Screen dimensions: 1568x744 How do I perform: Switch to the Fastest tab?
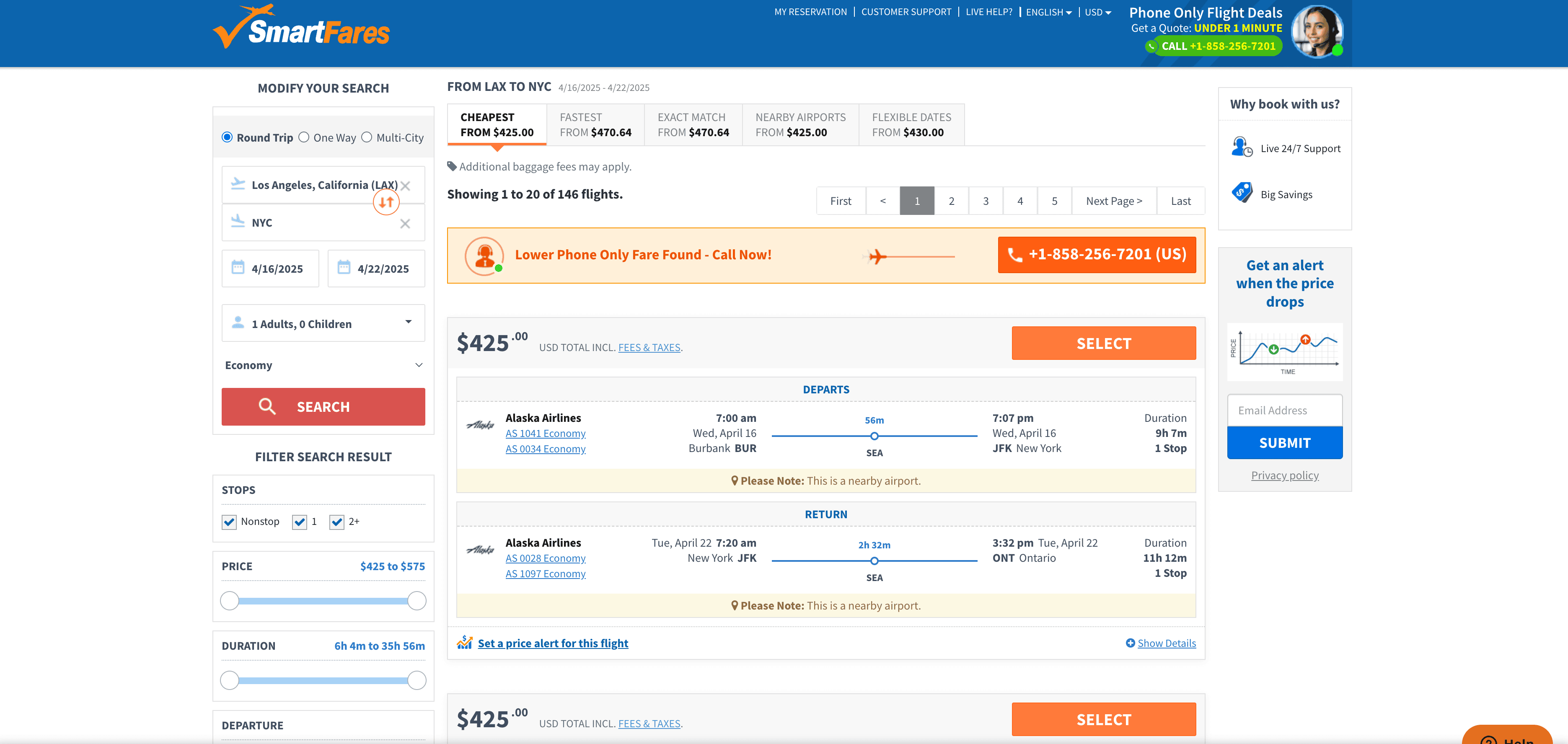595,125
